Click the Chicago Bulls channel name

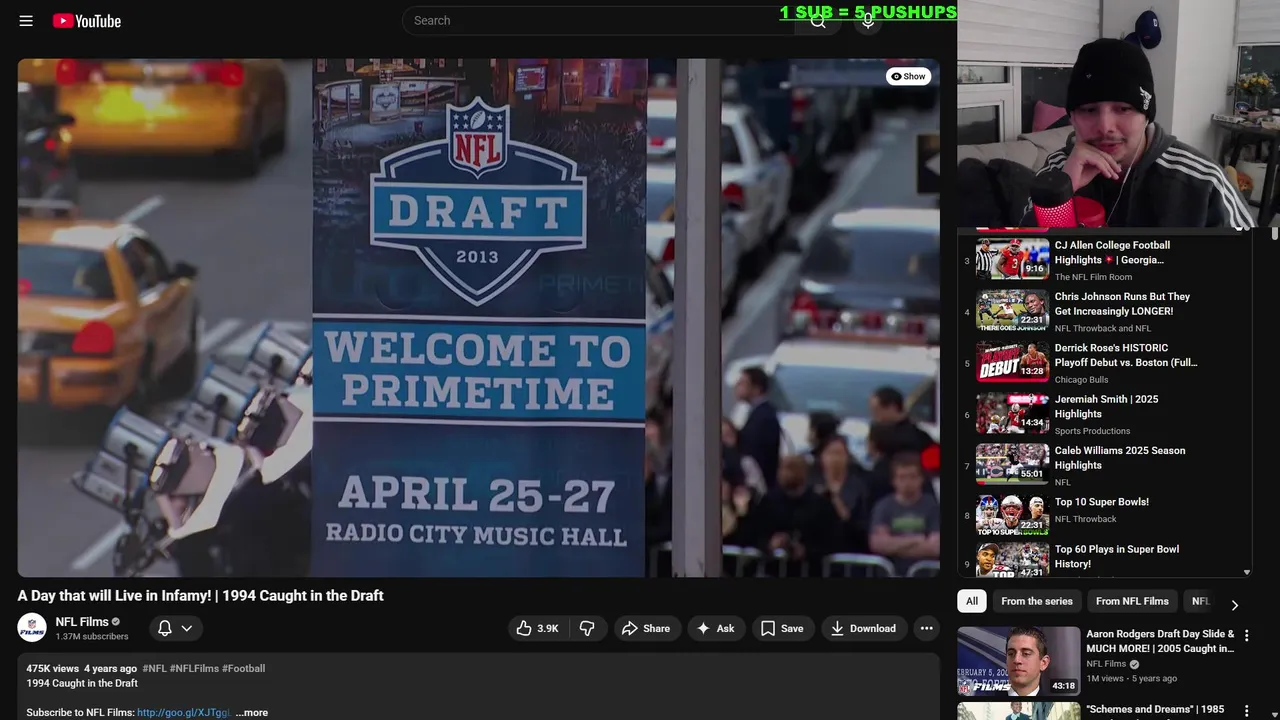tap(1081, 380)
